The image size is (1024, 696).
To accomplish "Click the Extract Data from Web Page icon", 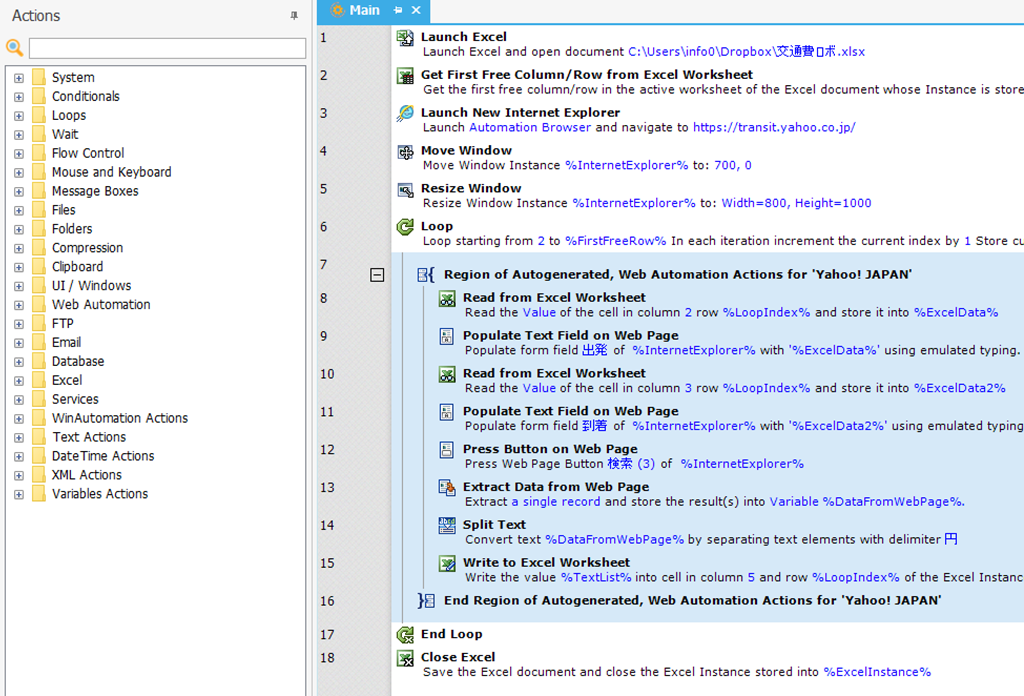I will click(x=447, y=488).
